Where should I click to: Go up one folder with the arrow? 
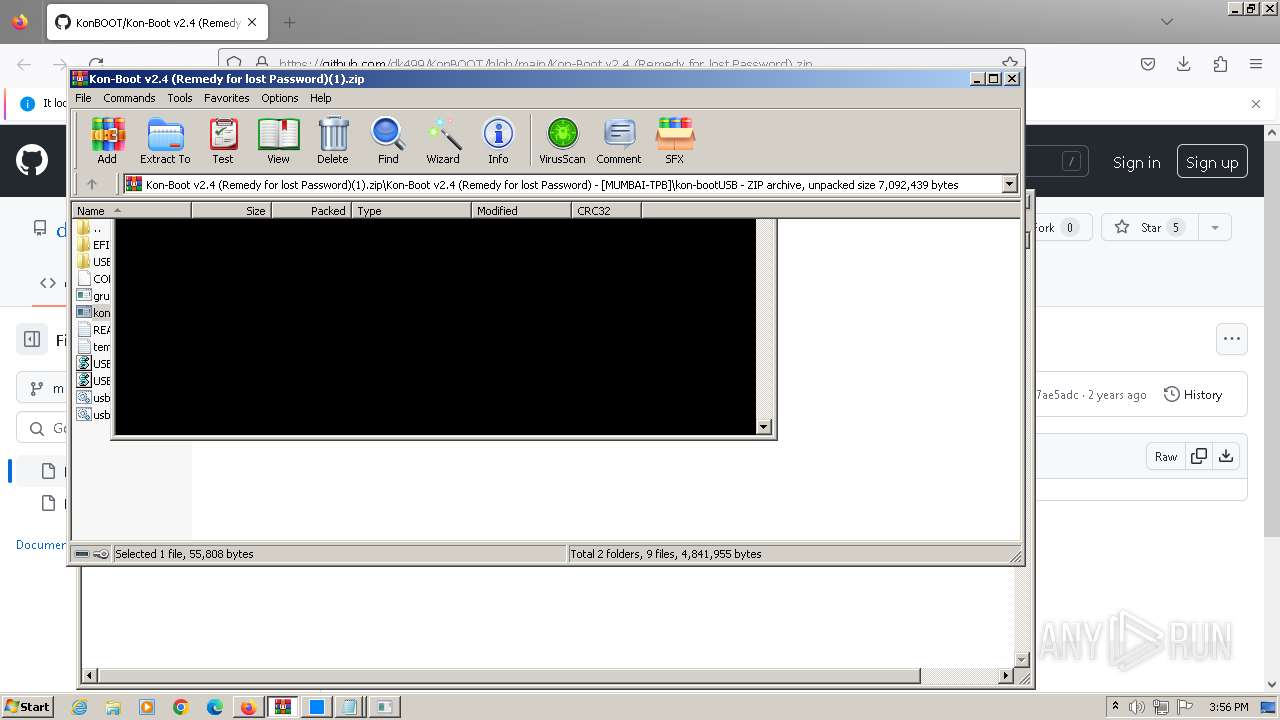(92, 184)
